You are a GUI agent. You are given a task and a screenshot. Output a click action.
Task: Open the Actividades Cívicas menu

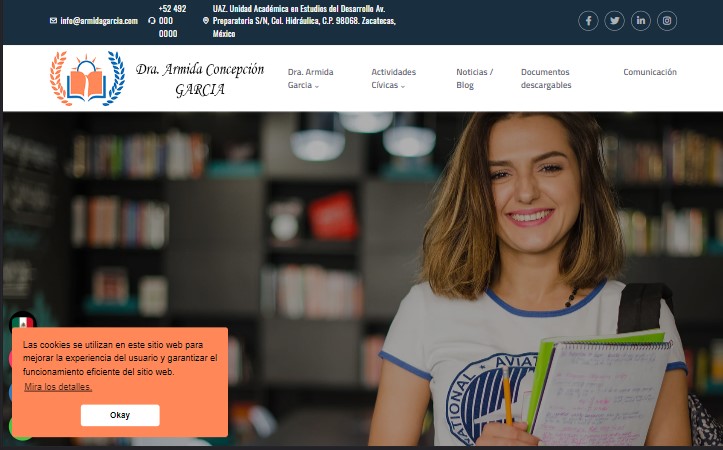pos(393,78)
